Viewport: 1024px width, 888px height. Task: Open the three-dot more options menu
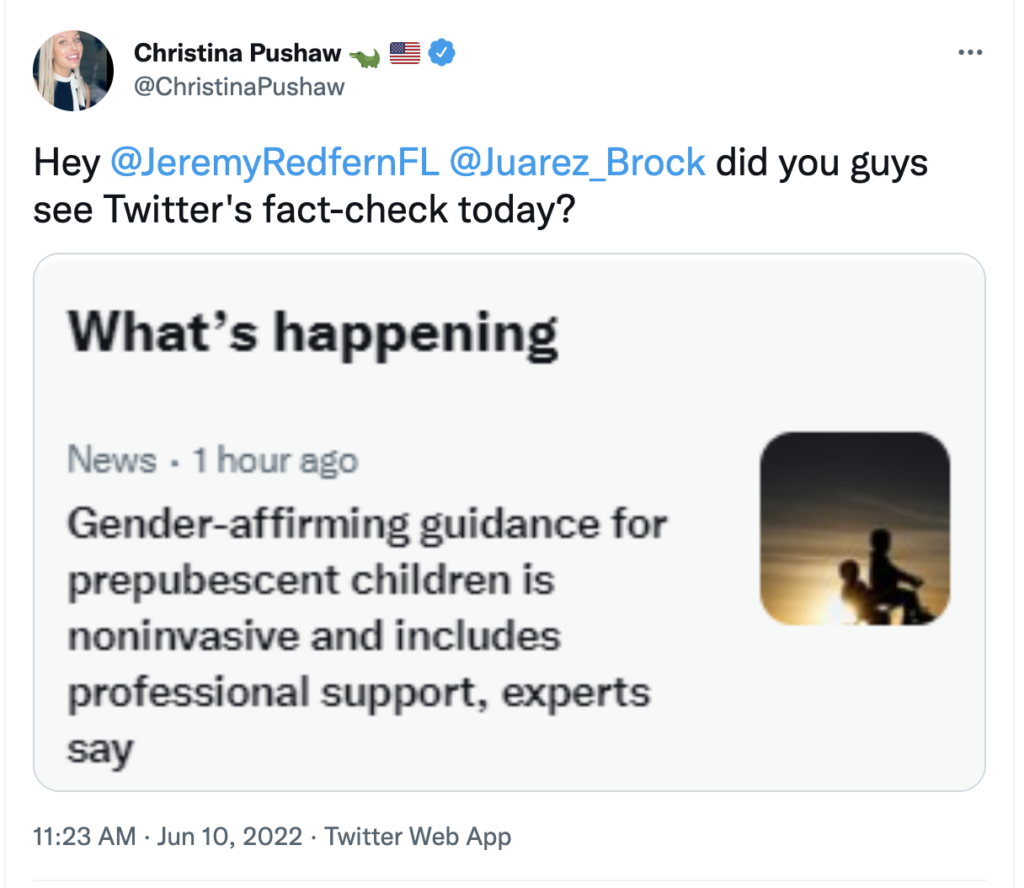pos(970,53)
